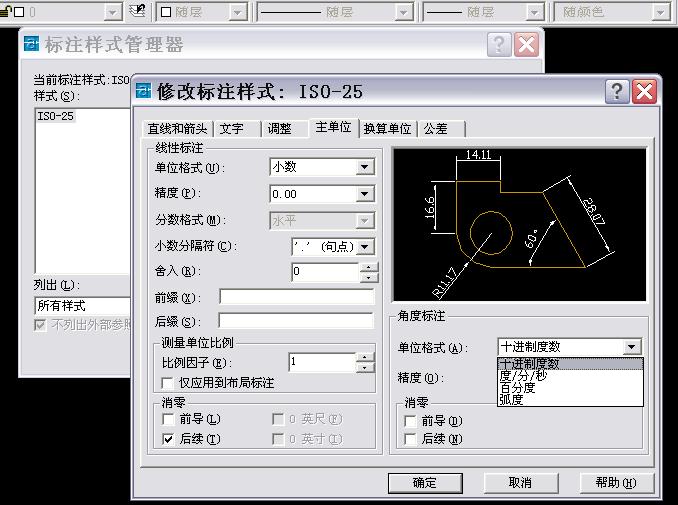Click the 后缀 text field
The width and height of the screenshot is (678, 505).
[296, 321]
